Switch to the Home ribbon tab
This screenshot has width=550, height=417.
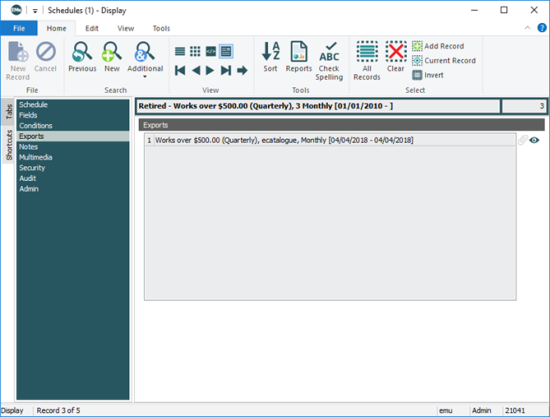pos(56,28)
